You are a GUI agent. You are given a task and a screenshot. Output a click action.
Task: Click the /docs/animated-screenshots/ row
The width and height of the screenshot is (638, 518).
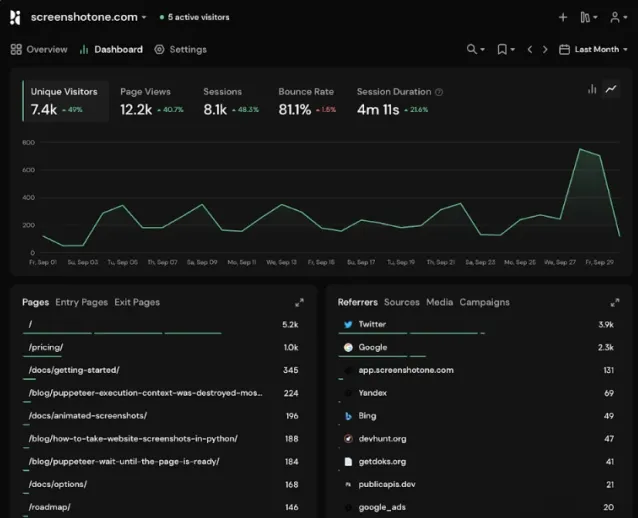coord(161,416)
